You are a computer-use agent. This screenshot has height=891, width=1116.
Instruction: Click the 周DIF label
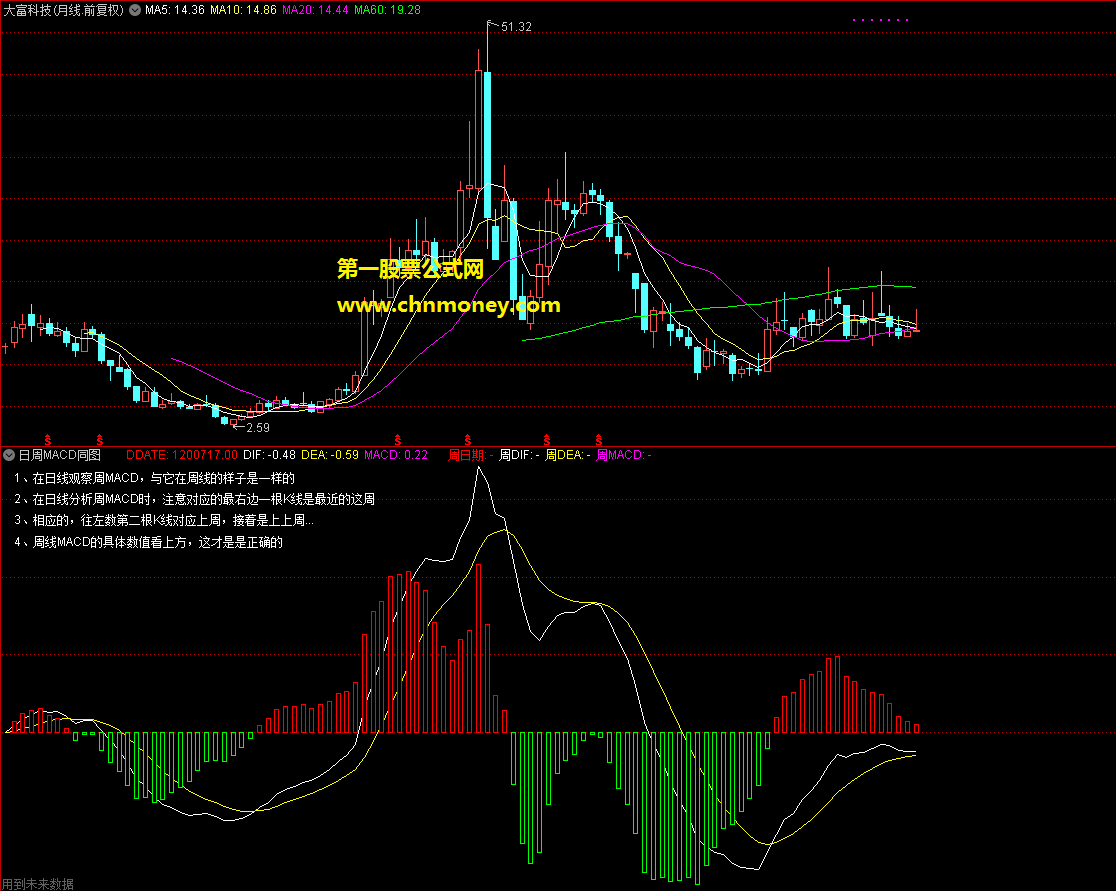[x=519, y=455]
